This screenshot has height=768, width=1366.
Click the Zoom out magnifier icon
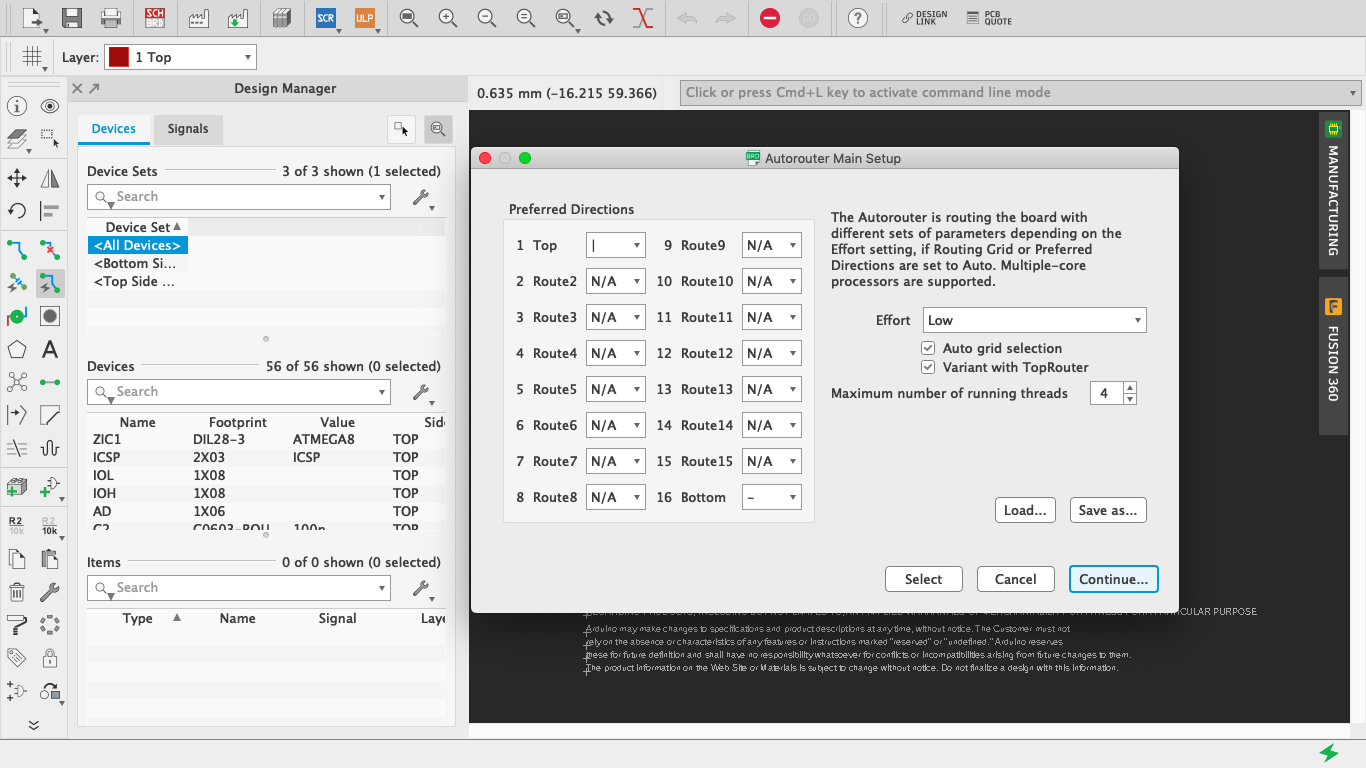pyautogui.click(x=487, y=18)
